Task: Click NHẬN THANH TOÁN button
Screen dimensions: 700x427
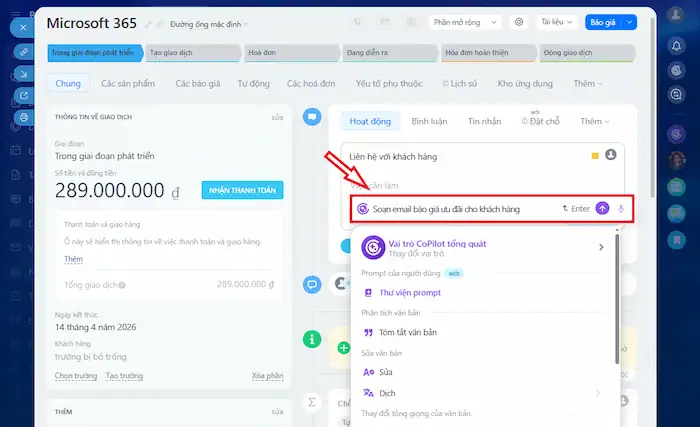Action: [242, 190]
